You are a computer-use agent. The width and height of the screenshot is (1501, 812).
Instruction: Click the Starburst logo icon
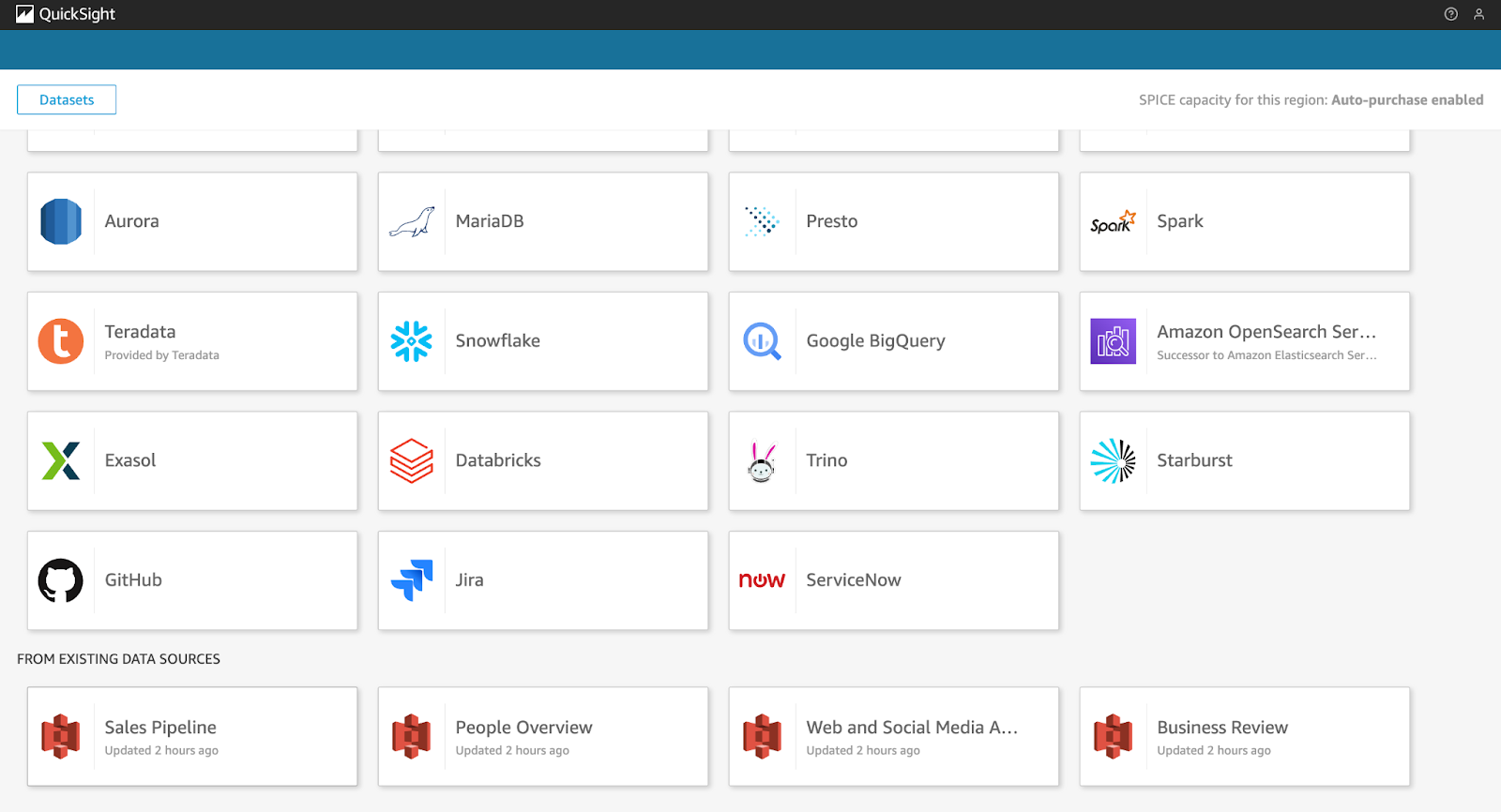tap(1114, 460)
